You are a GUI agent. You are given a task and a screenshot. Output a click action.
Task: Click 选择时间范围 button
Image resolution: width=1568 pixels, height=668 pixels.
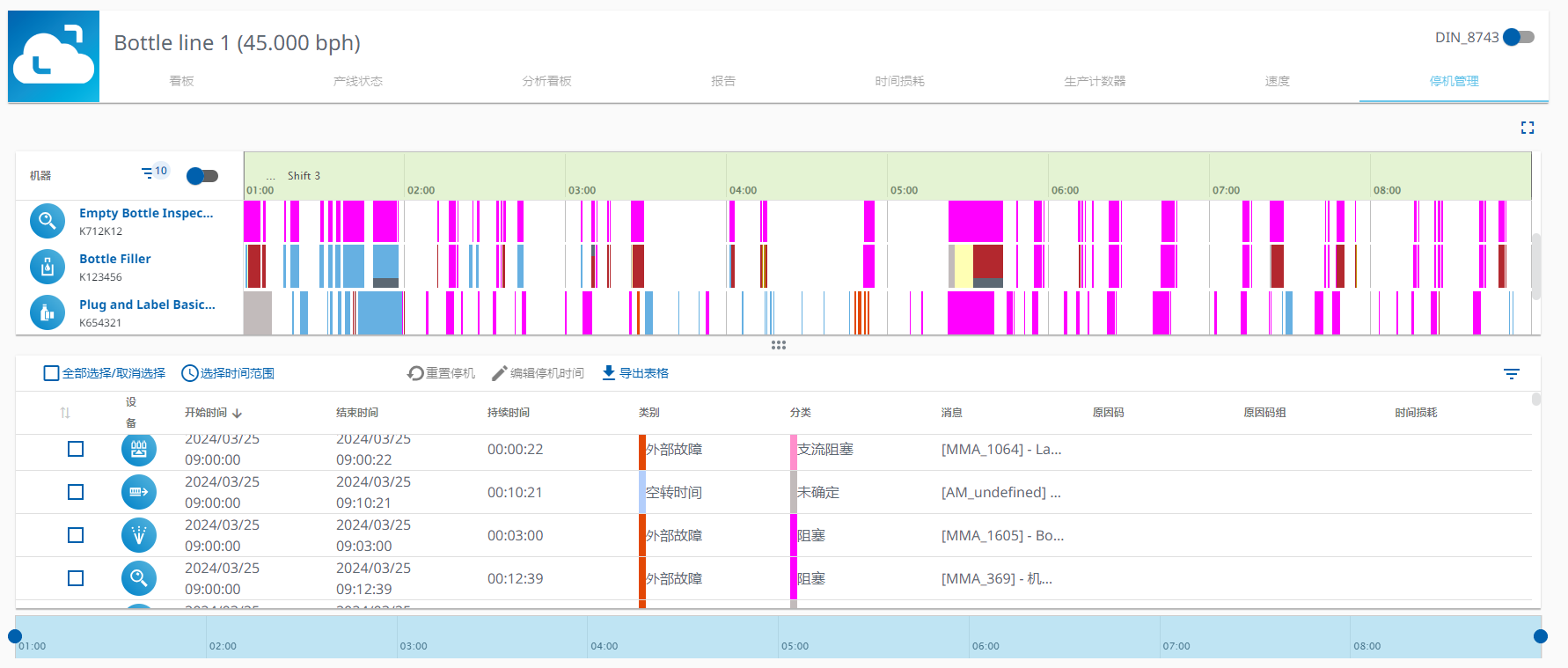228,373
